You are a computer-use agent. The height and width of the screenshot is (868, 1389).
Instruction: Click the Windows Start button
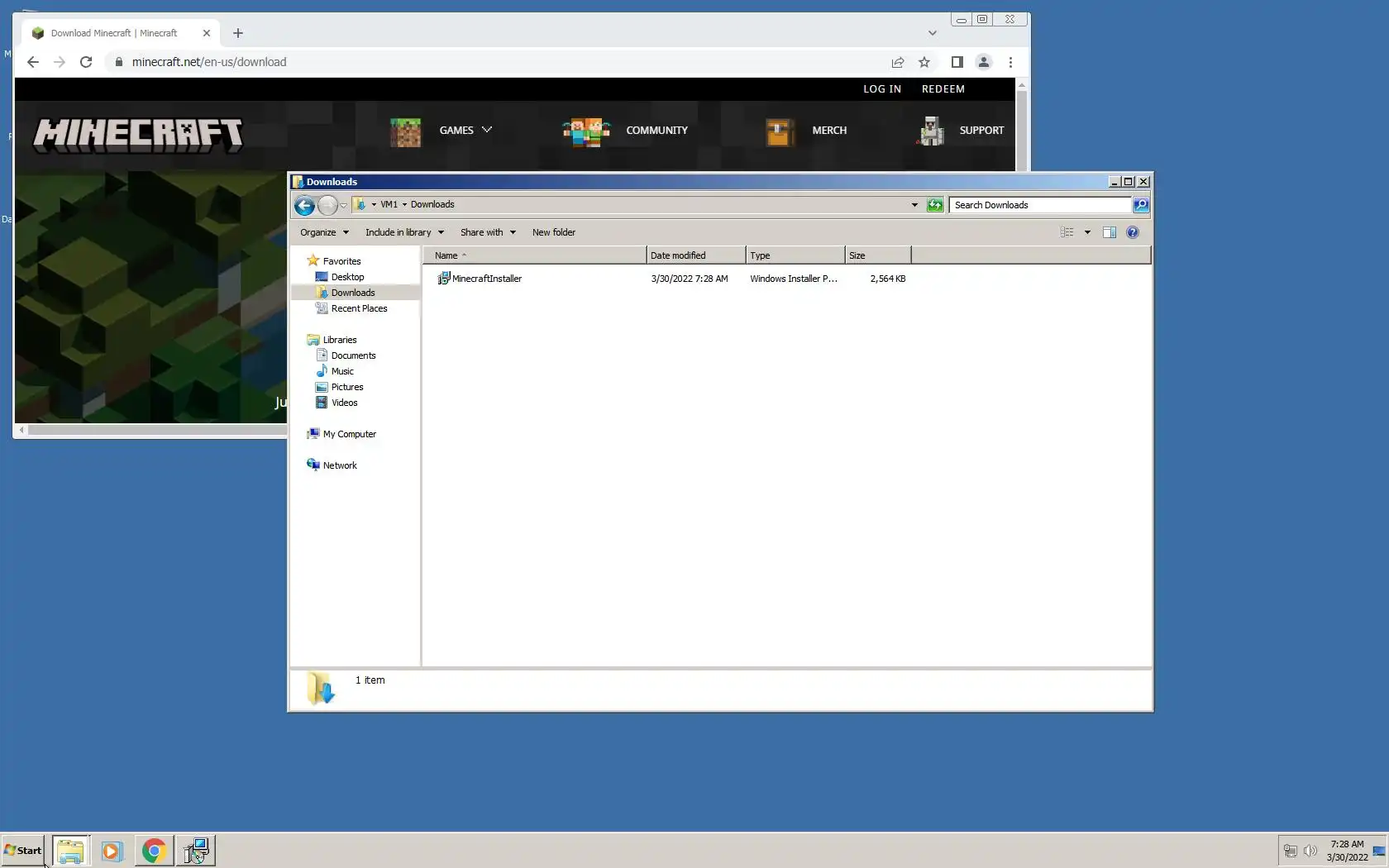click(x=22, y=851)
